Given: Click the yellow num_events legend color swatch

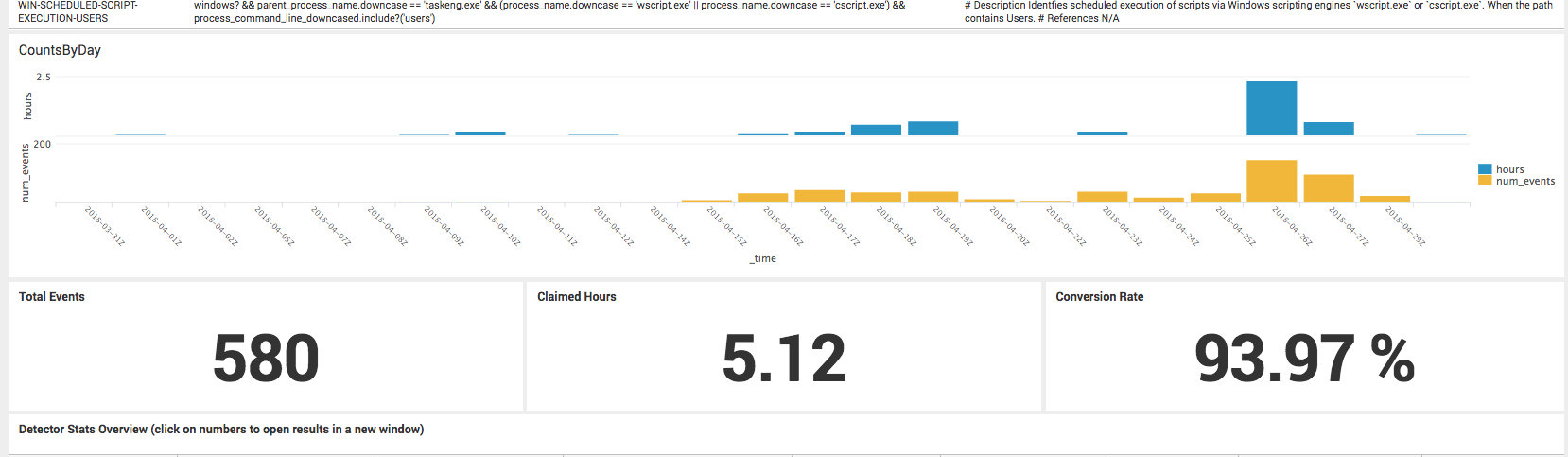Looking at the screenshot, I should pos(1484,181).
